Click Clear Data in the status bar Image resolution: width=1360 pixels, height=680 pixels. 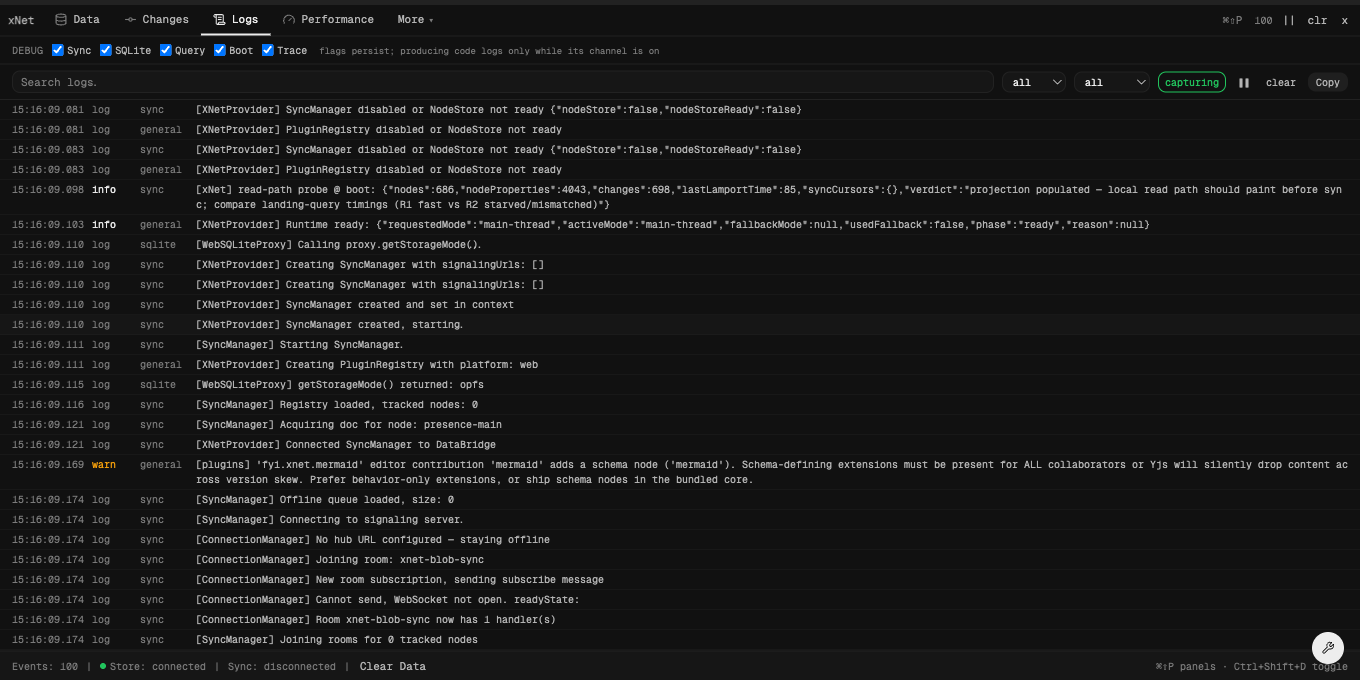point(393,666)
